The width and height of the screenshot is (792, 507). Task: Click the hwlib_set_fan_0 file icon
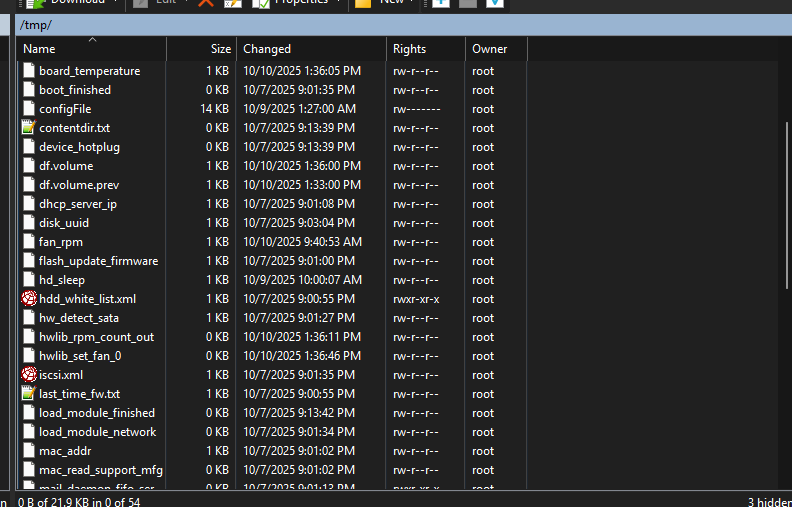click(29, 356)
